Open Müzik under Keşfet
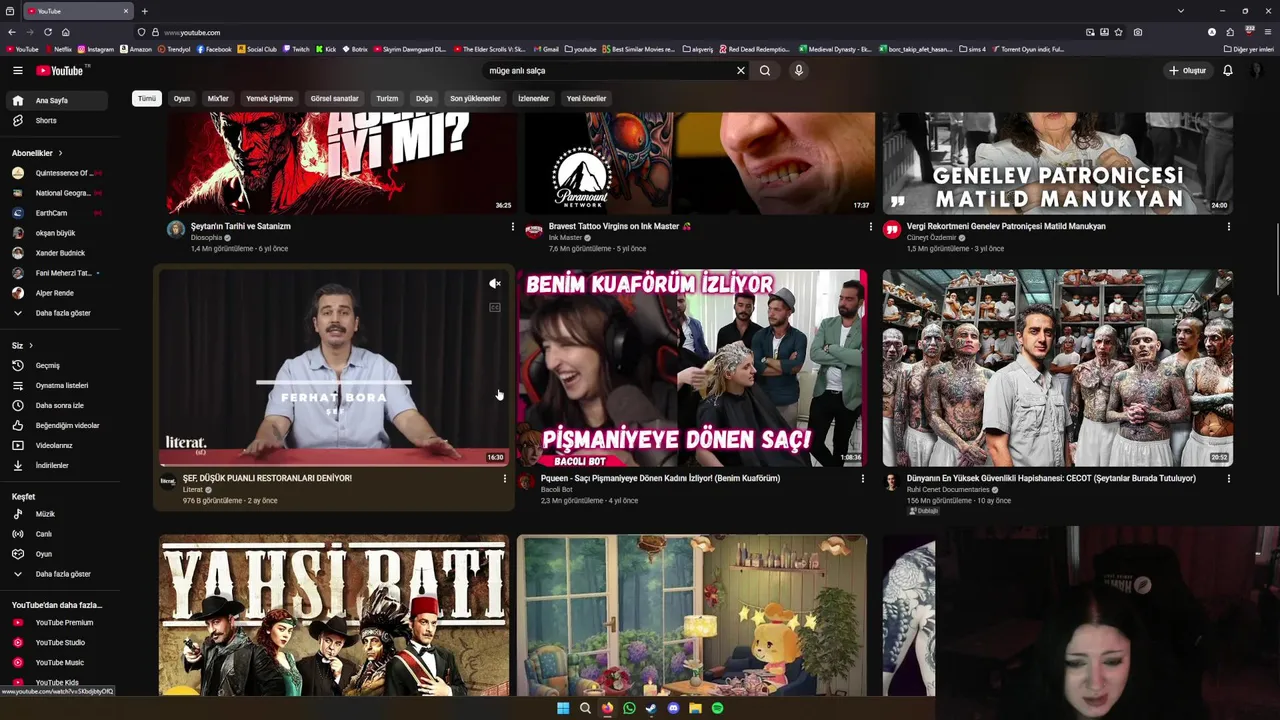The image size is (1280, 720). [56, 514]
